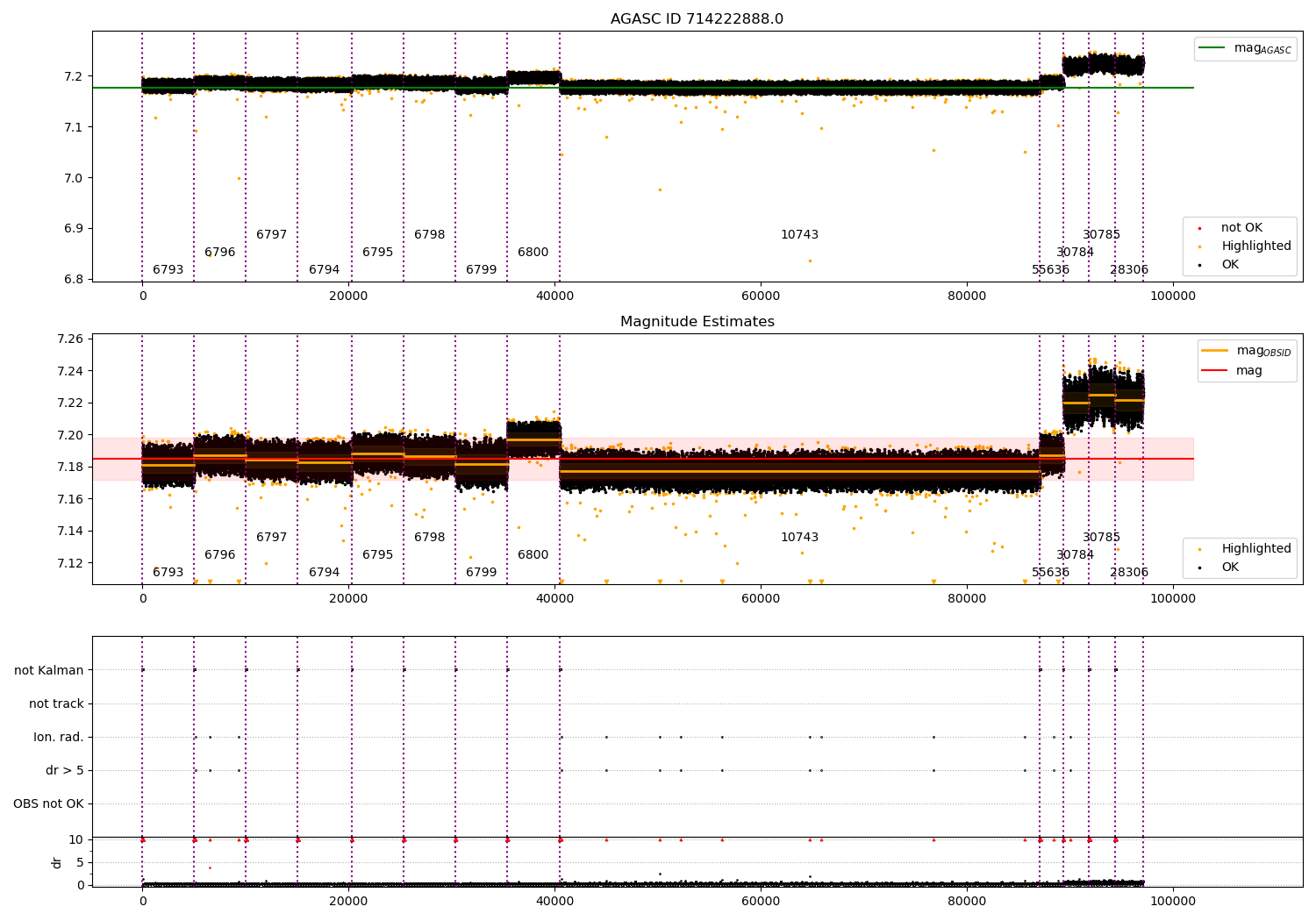The height and width of the screenshot is (921, 1316).
Task: Click obsid label 6793 in the top plot
Action: point(168,270)
